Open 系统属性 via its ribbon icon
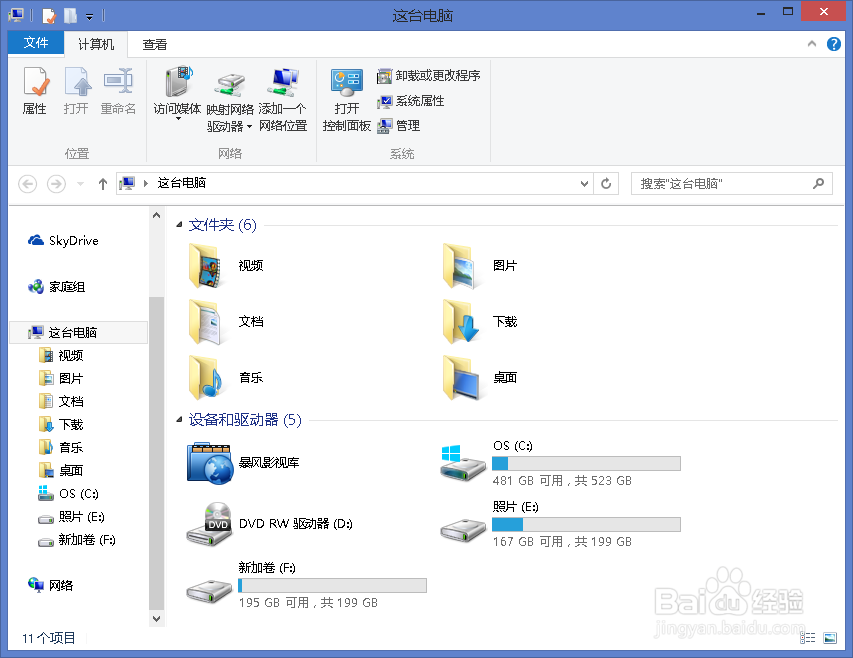The image size is (853, 658). coord(411,103)
